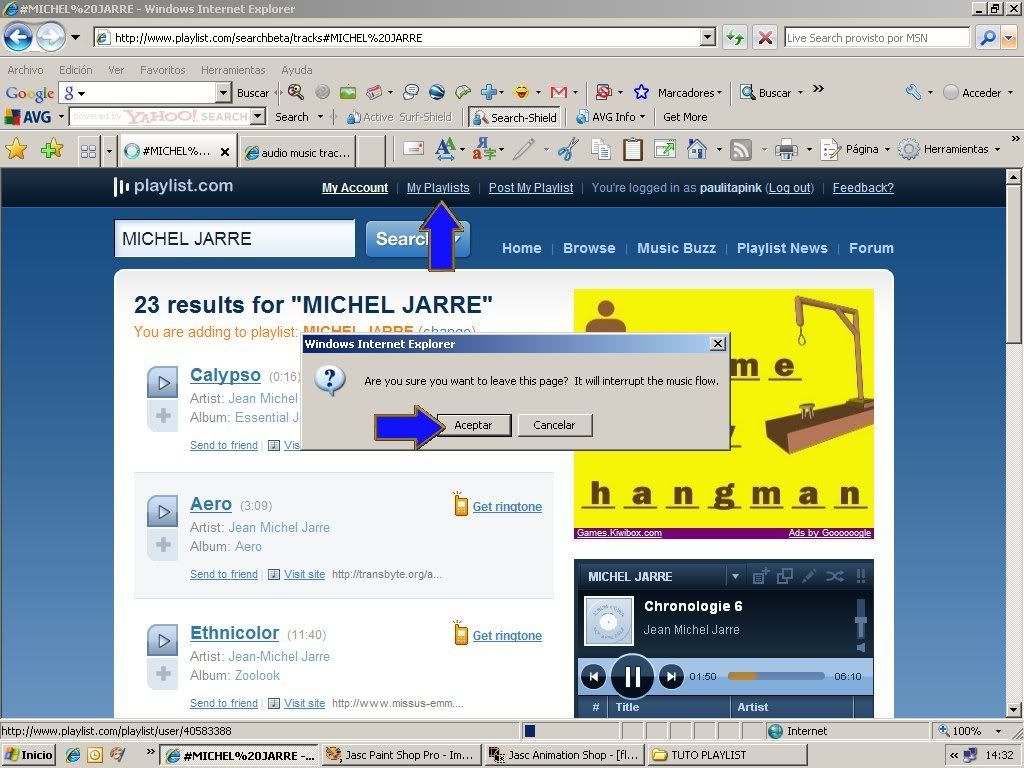1024x768 pixels.
Task: Open Google toolbar wrench settings
Action: point(913,93)
